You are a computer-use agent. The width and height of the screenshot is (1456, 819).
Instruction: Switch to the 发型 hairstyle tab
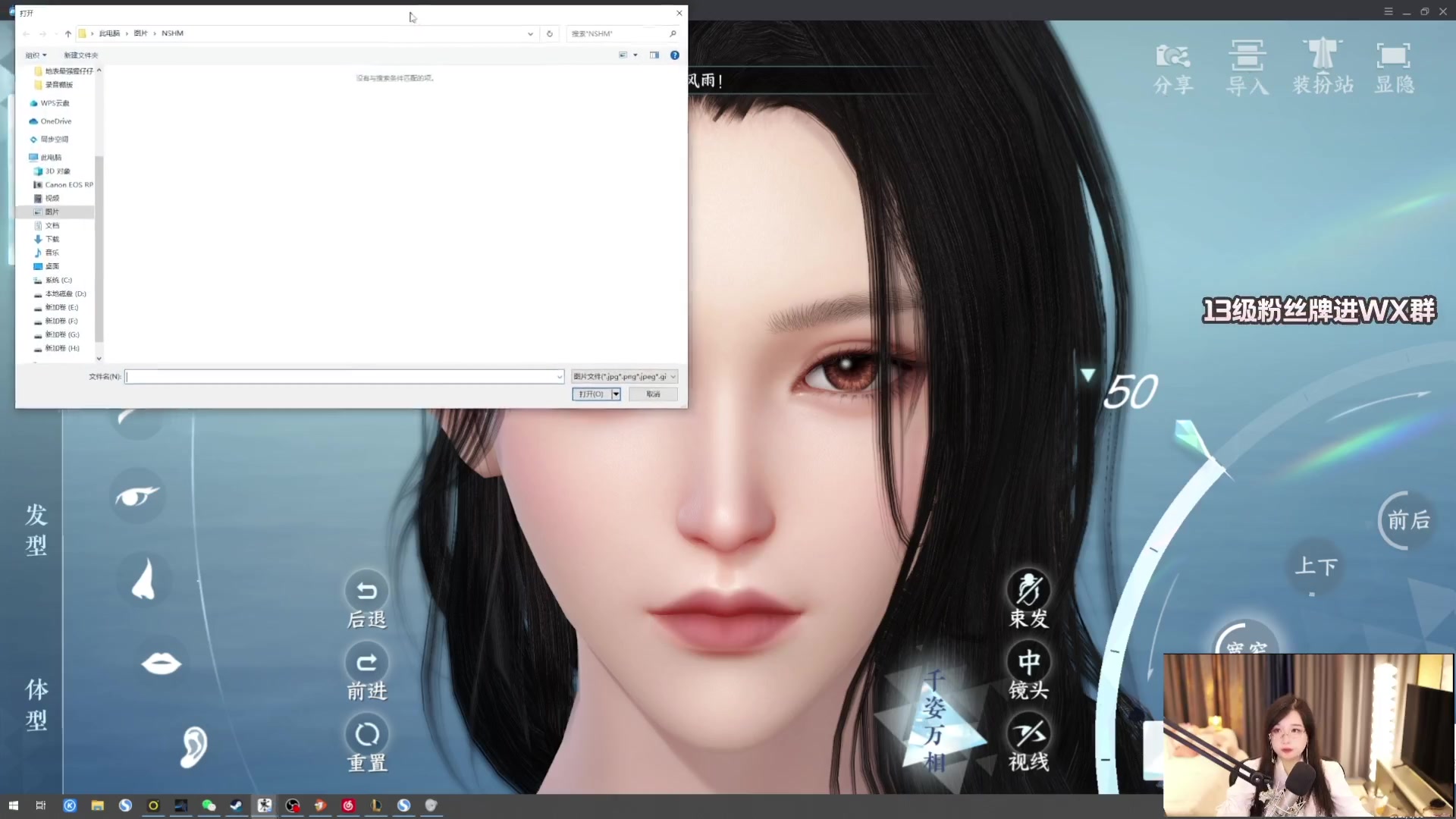click(36, 529)
